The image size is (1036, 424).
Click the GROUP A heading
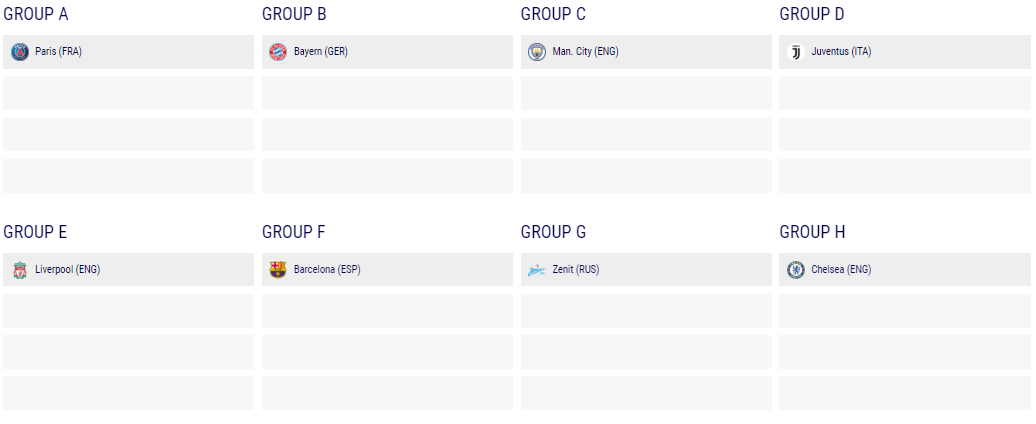(36, 14)
